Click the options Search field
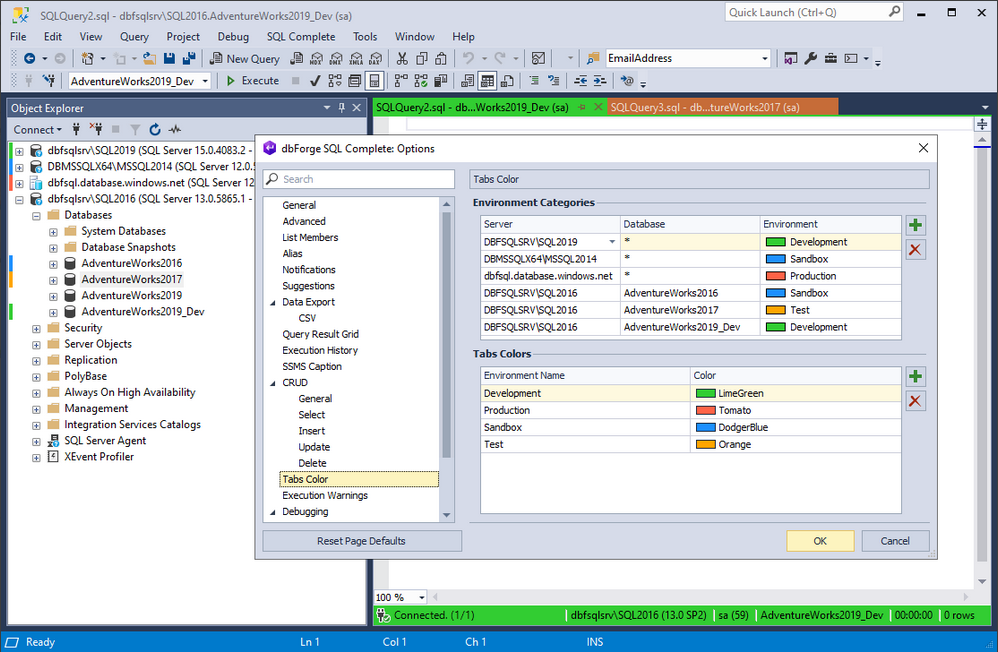998x652 pixels. 359,179
